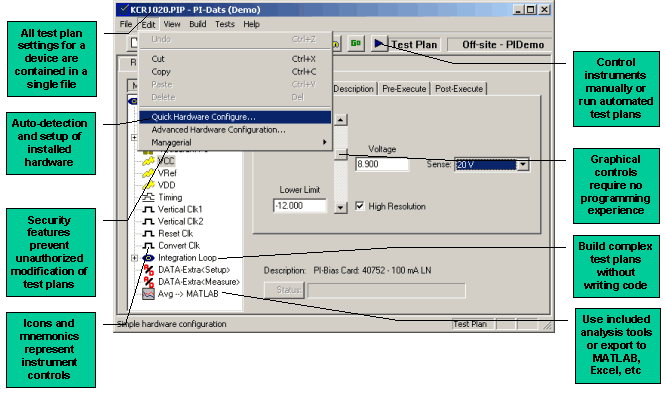Click the empty Status text field
The height and width of the screenshot is (393, 665).
coord(386,290)
